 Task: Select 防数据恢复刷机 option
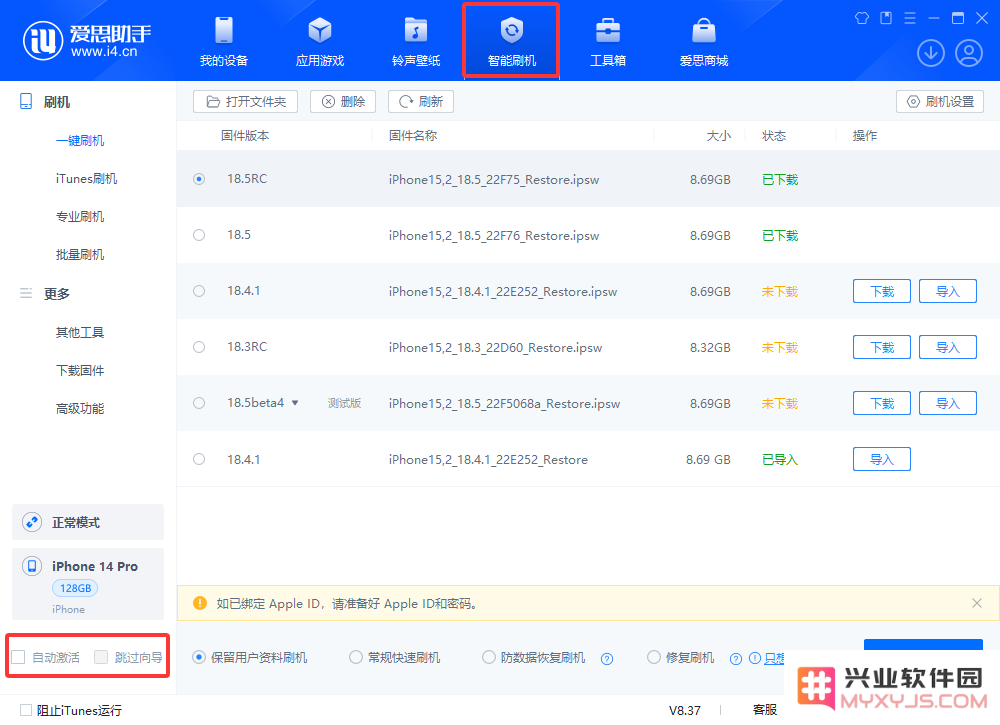489,657
